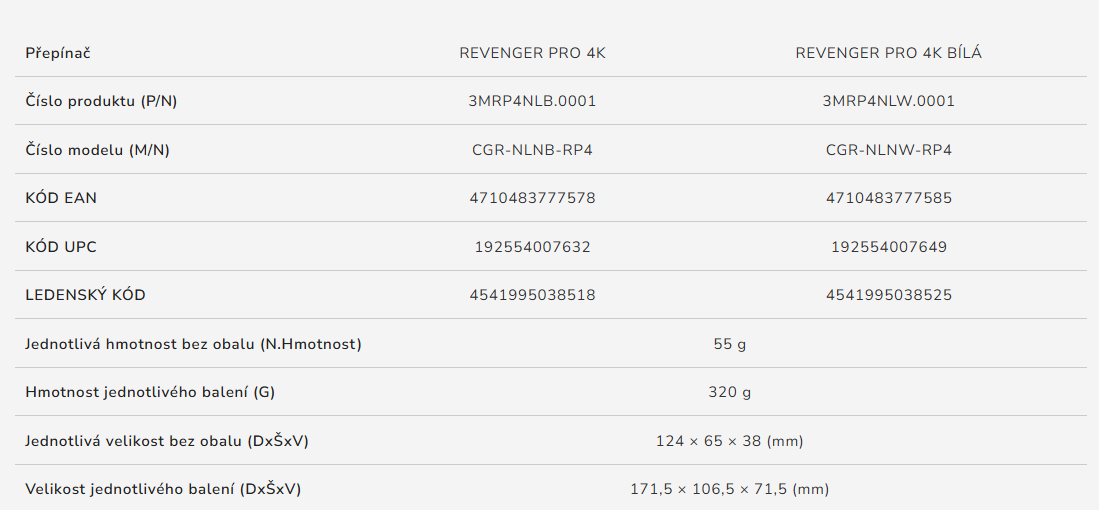
Task: Select the 'Číslo produktu (P/N)' row label
Action: 102,102
